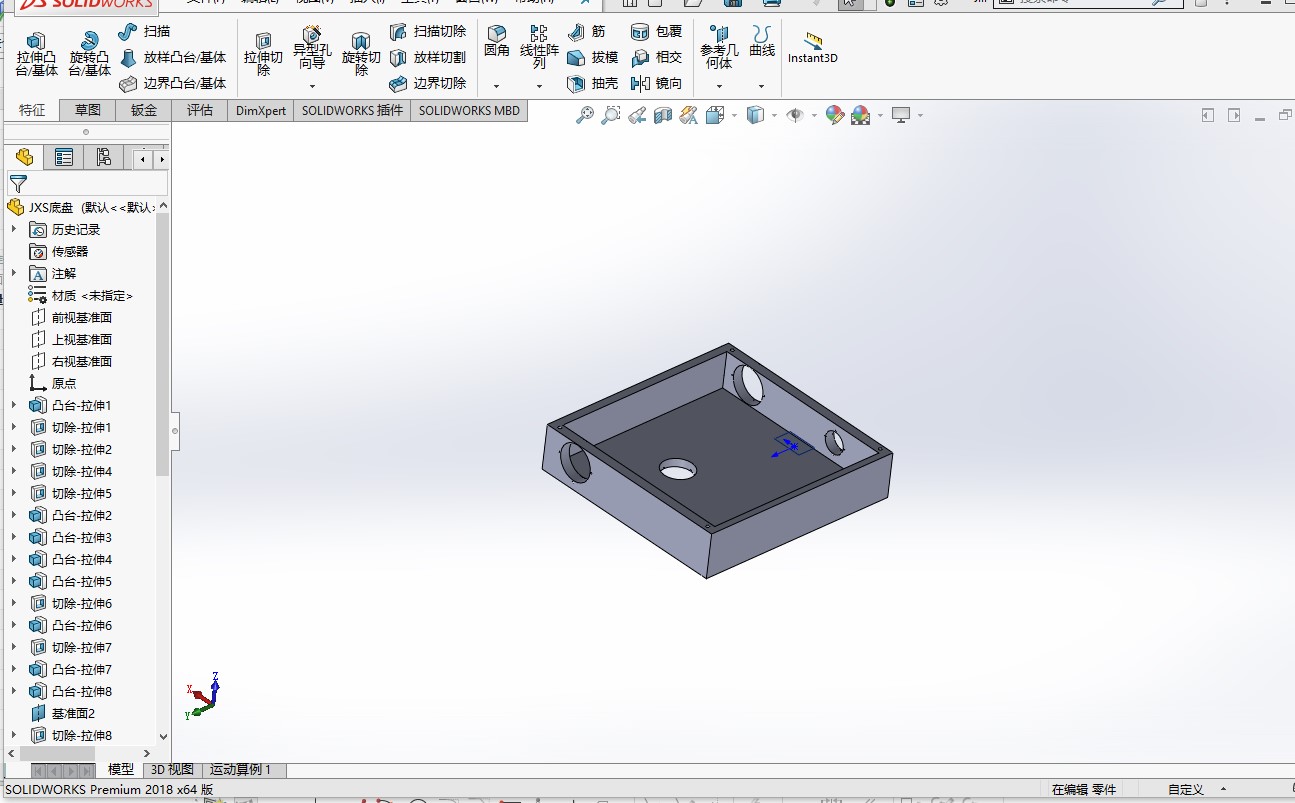
Task: Open the SOLIDWORKS 插件 tab
Action: [x=352, y=110]
